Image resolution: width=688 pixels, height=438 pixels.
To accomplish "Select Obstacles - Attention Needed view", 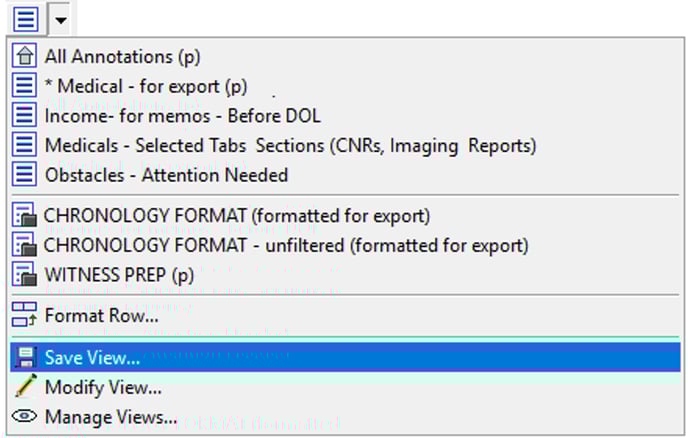I will [166, 175].
